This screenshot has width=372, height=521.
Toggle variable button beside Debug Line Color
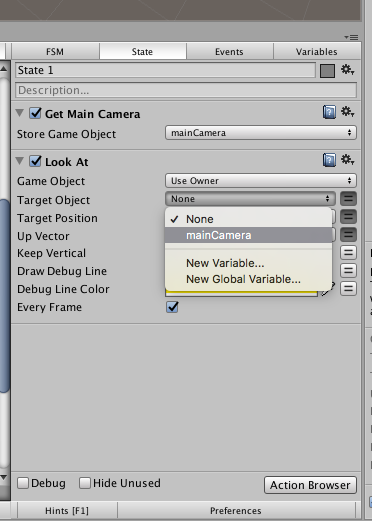pyautogui.click(x=348, y=289)
